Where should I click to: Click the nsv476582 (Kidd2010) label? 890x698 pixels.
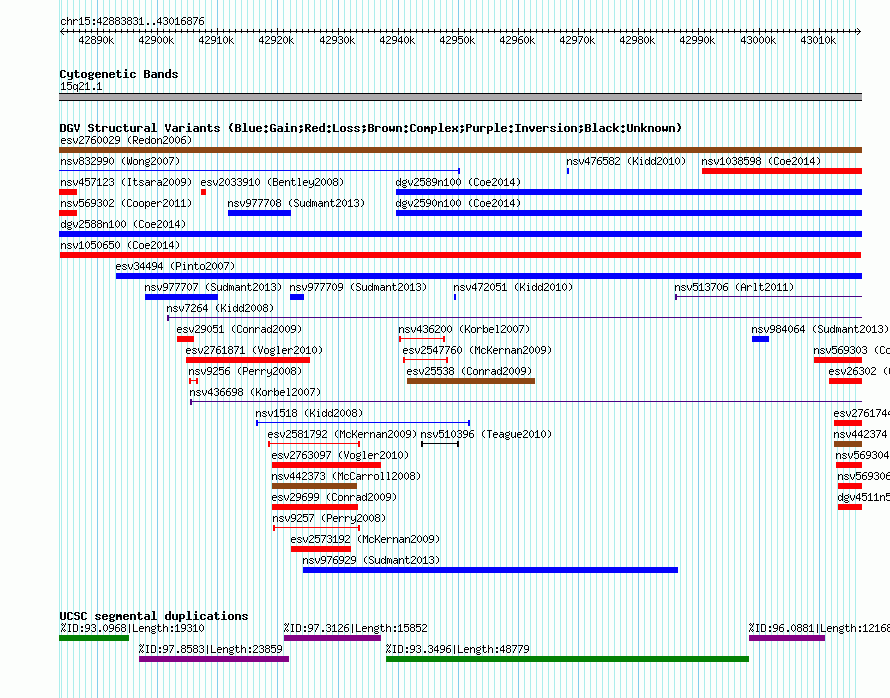(626, 161)
